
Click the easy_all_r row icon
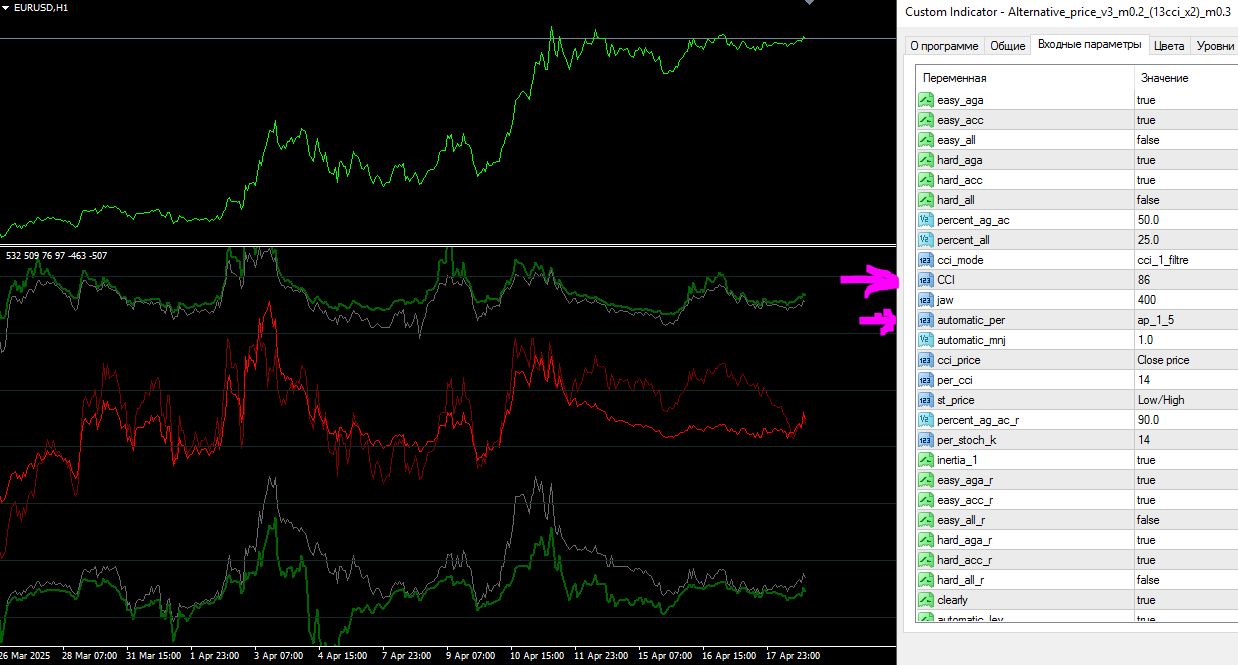tap(926, 520)
